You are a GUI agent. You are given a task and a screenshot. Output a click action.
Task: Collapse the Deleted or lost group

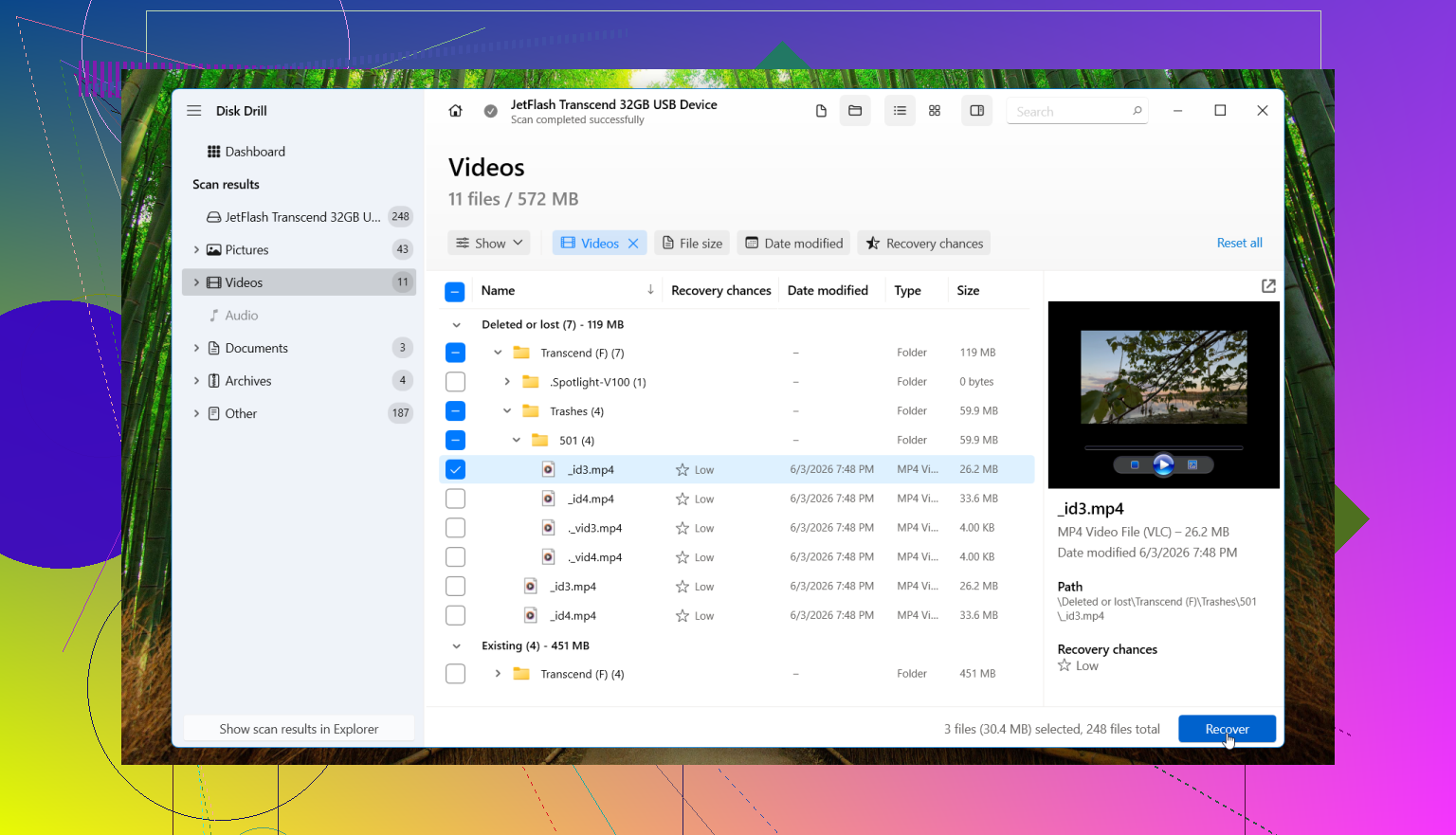456,325
